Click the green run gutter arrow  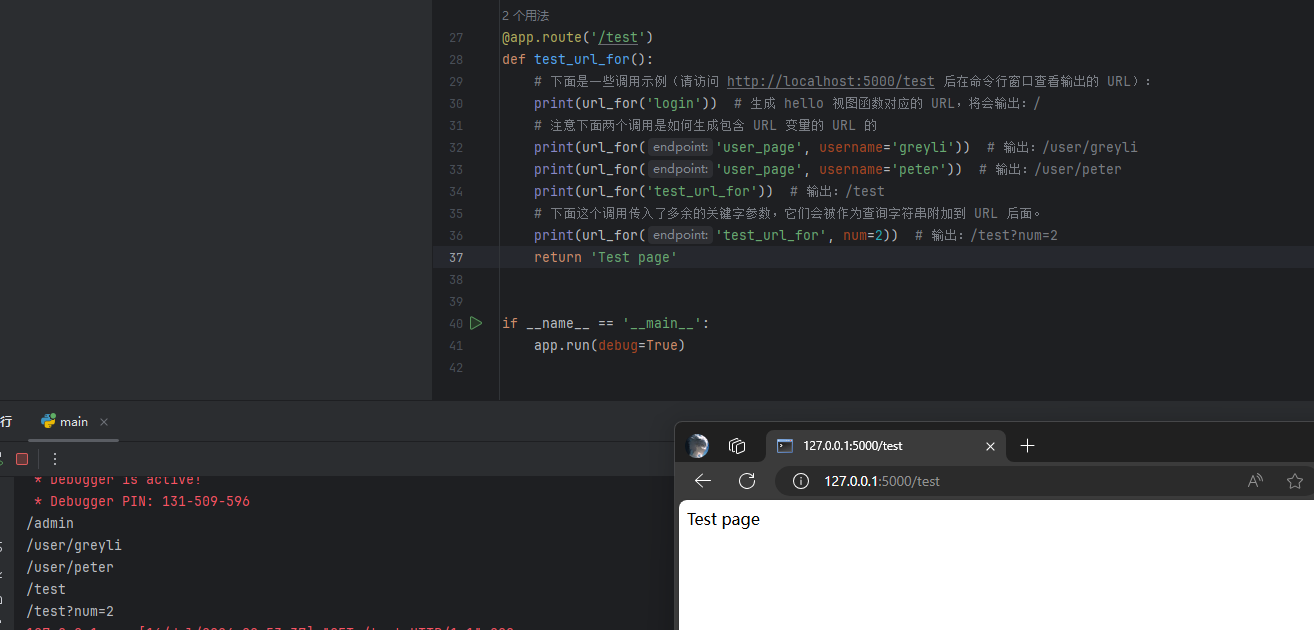tap(476, 323)
